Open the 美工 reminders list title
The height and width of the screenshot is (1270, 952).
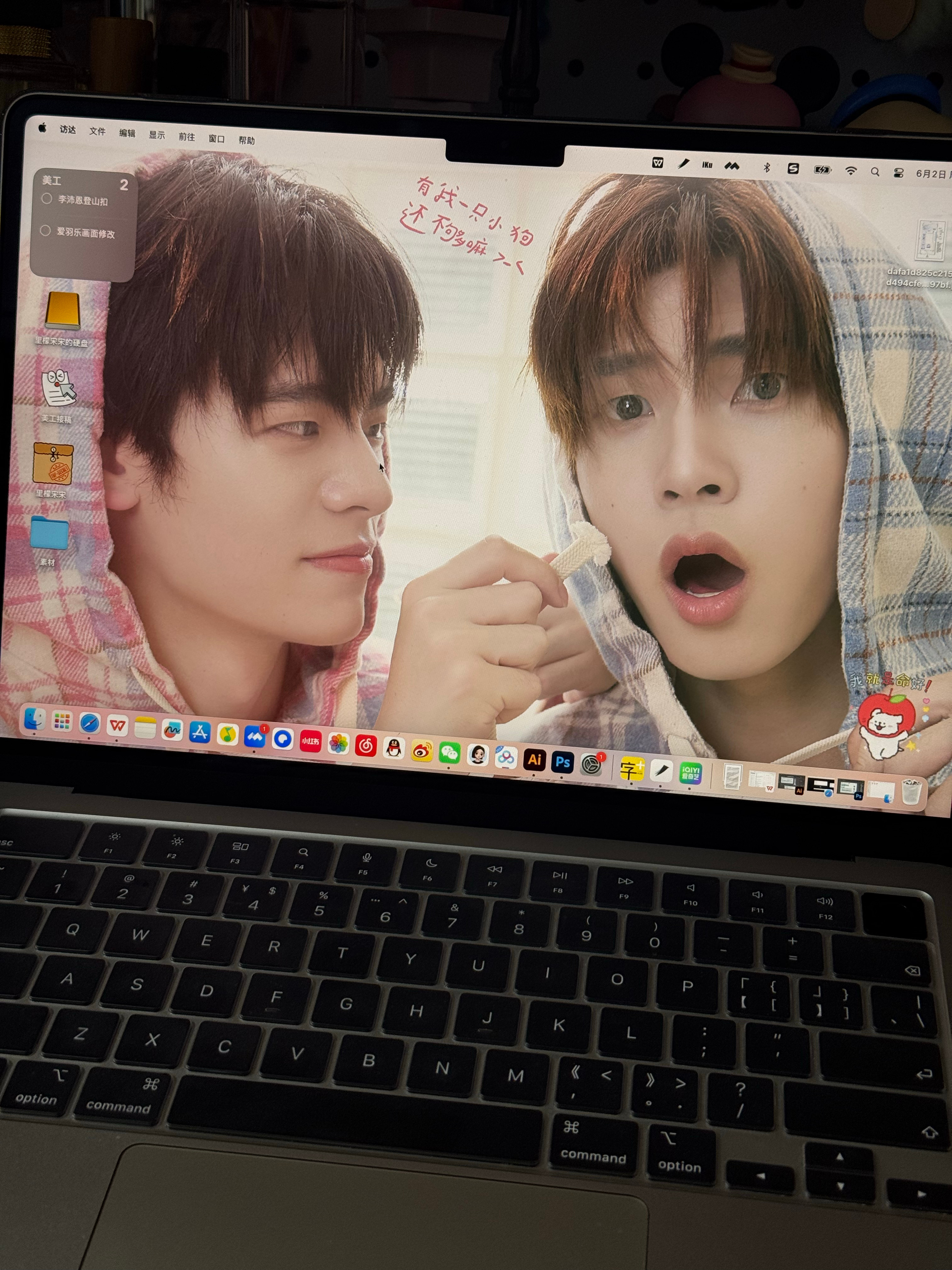click(52, 180)
